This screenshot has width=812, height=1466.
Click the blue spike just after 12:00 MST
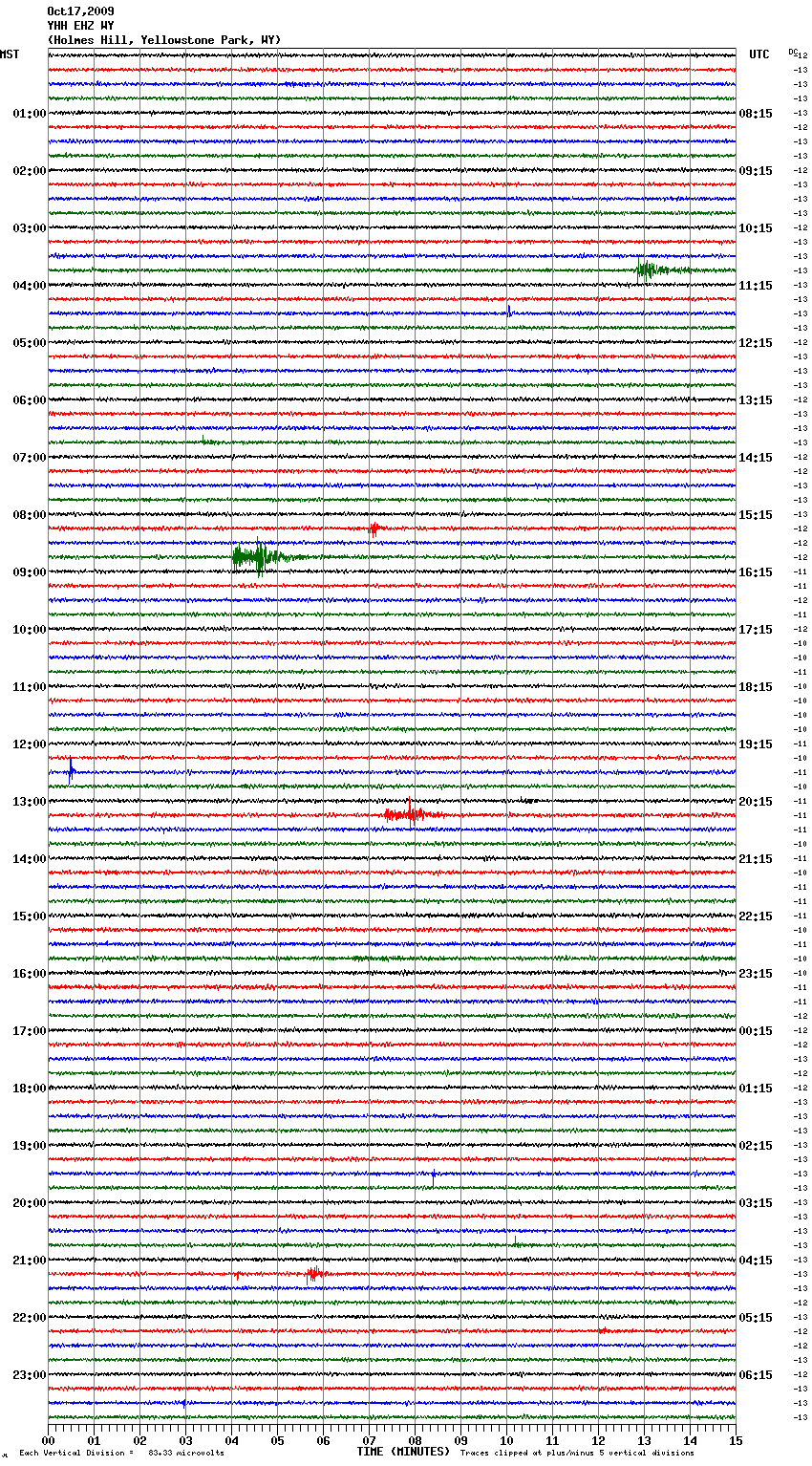(x=72, y=770)
